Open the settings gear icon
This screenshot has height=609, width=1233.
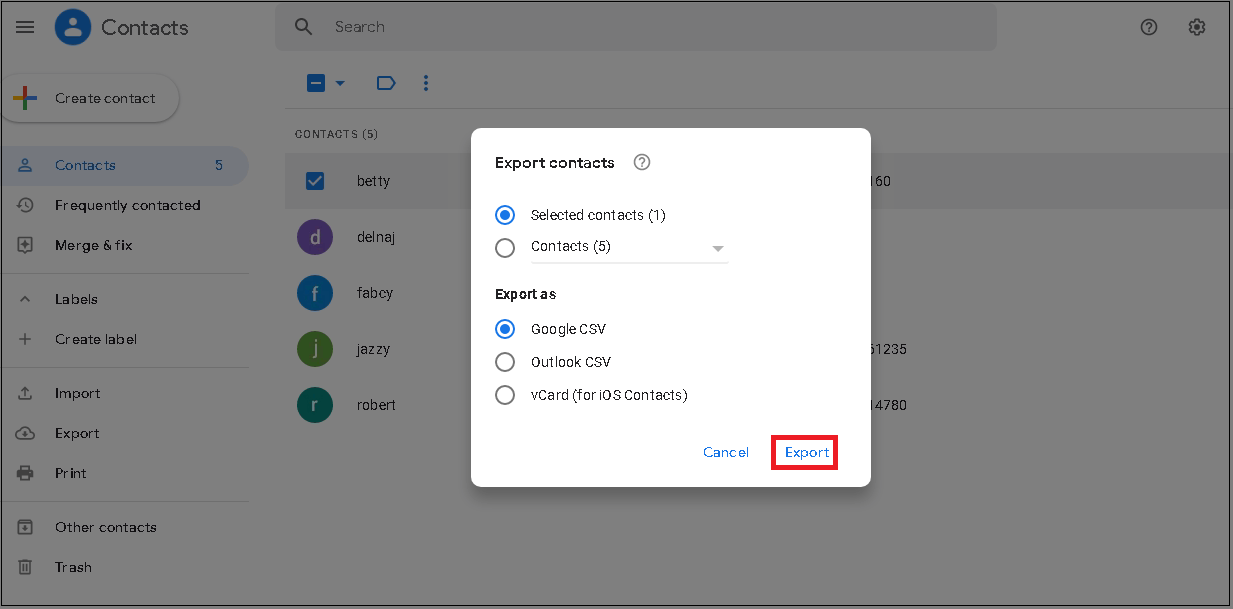[1197, 27]
